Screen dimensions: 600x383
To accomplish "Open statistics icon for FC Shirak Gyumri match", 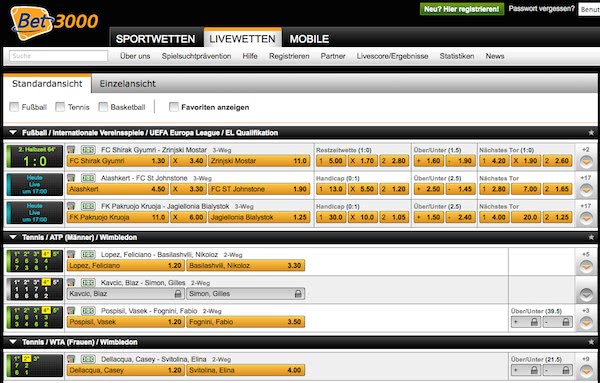I will 71,150.
